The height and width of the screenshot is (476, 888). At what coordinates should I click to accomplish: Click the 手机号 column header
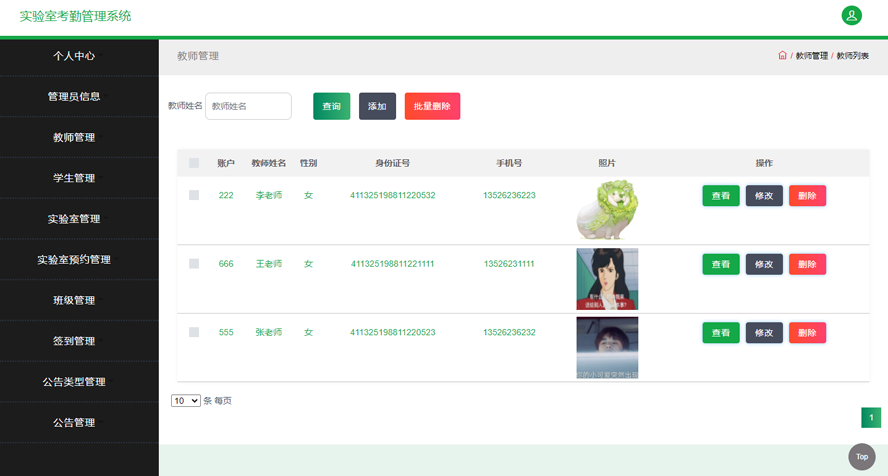509,163
